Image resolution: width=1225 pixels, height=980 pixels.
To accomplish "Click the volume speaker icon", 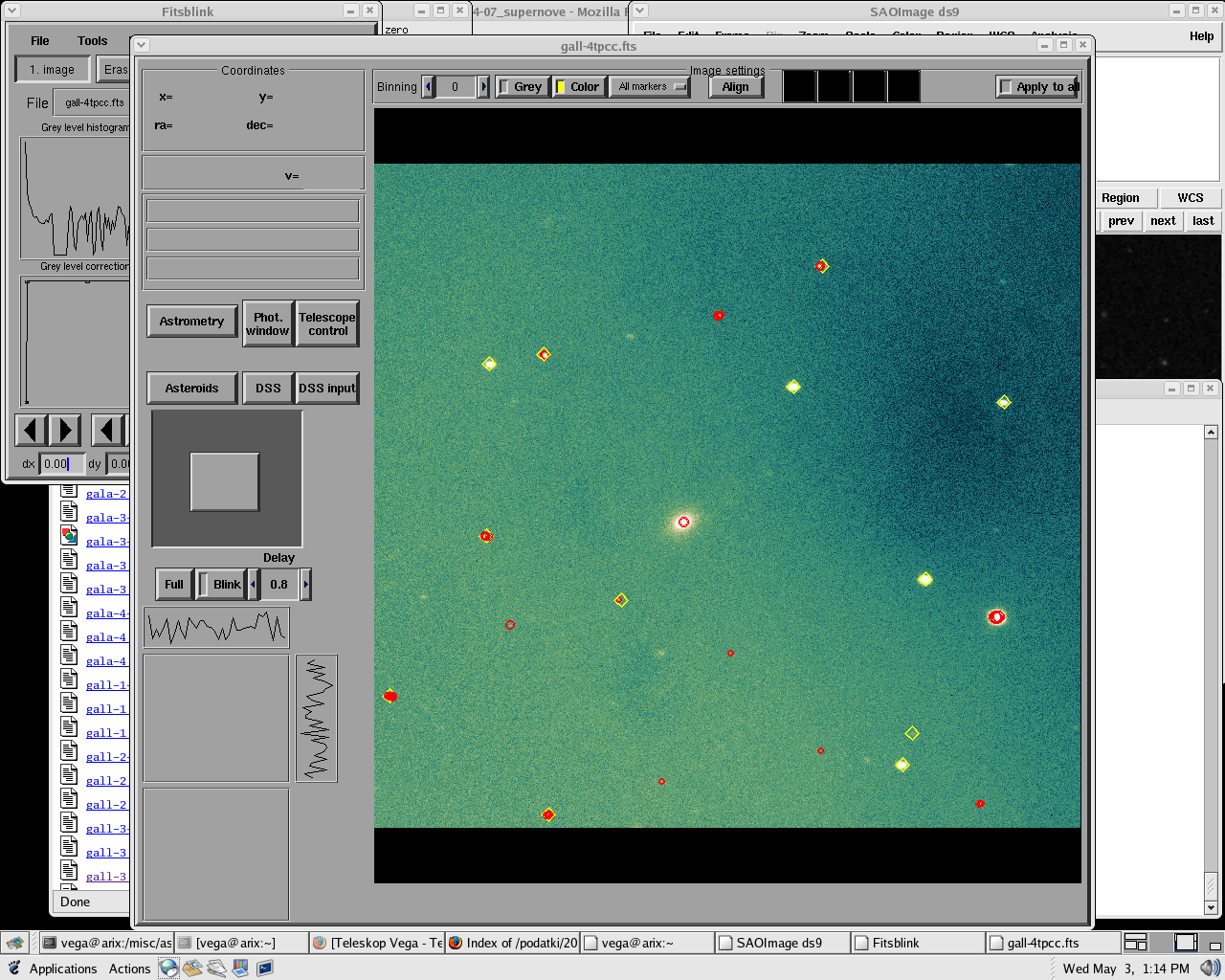I will pos(1210,969).
